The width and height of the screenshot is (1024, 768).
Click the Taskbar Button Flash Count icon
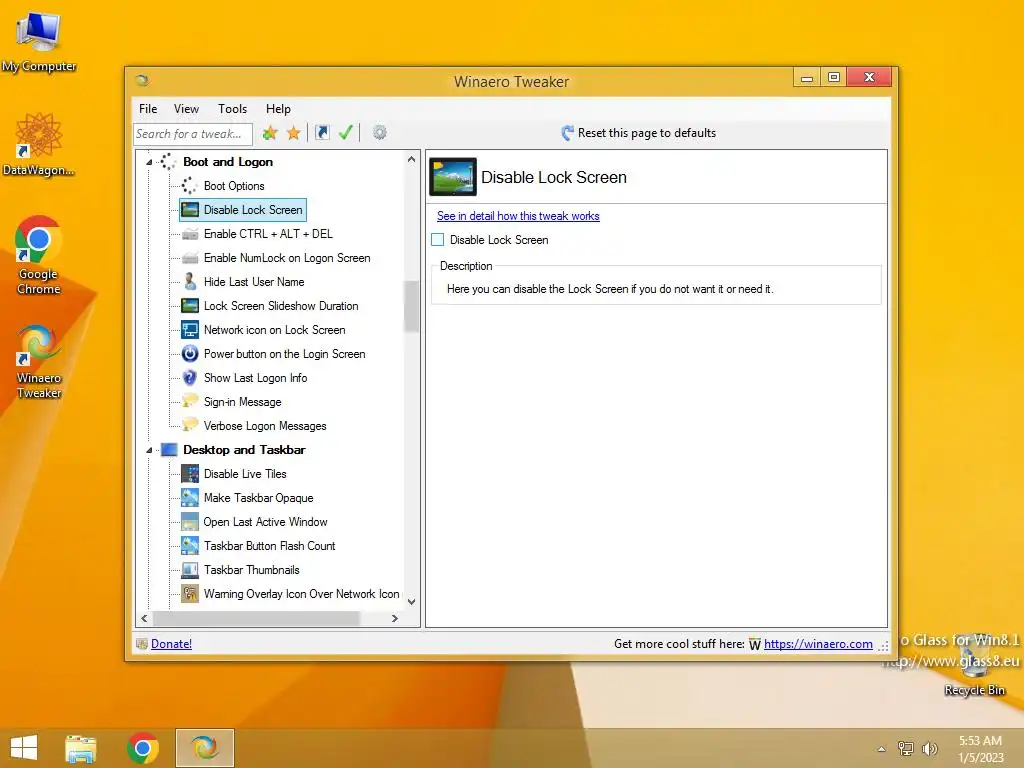[x=190, y=545]
